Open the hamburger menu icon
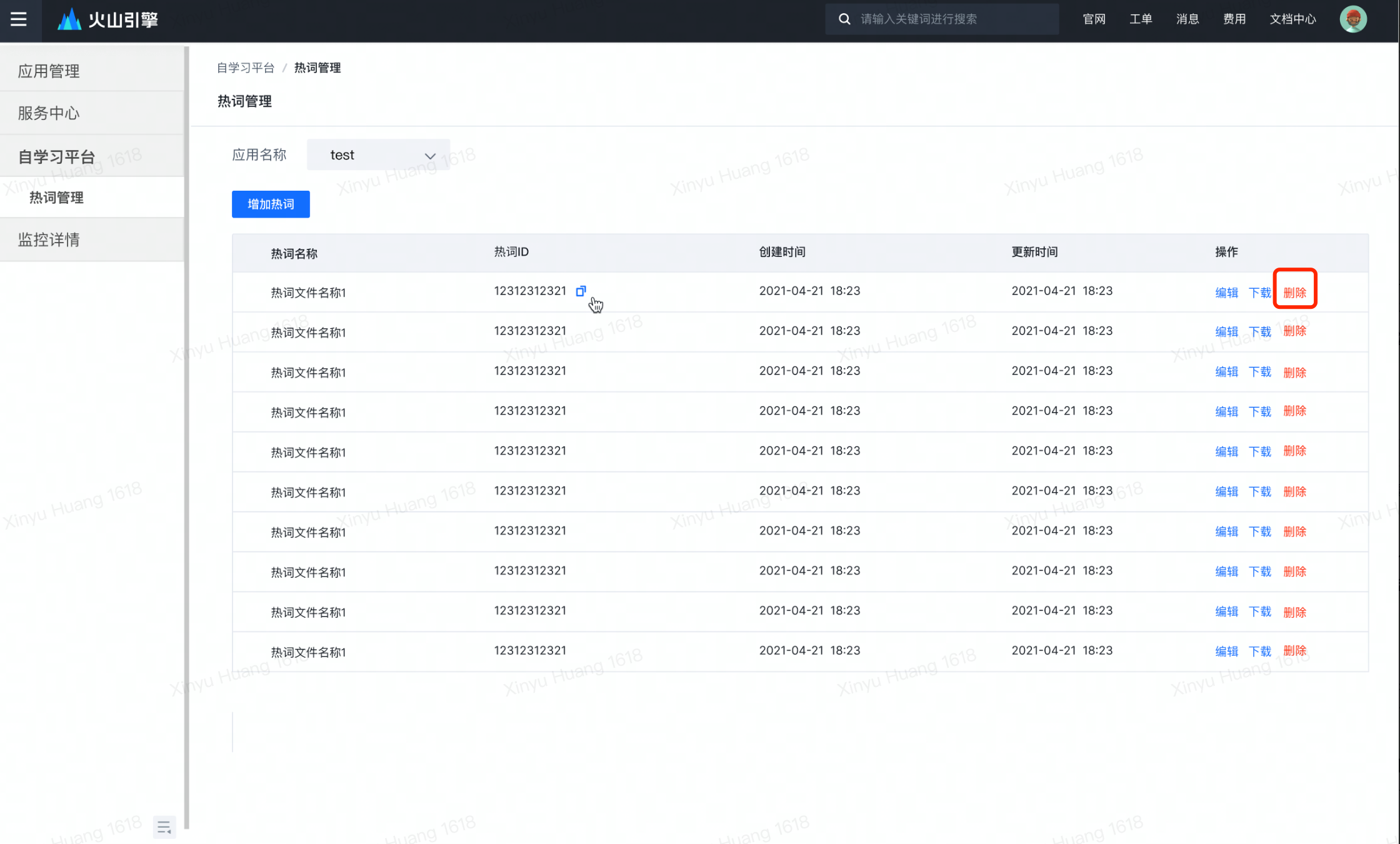The height and width of the screenshot is (844, 1400). 19,19
